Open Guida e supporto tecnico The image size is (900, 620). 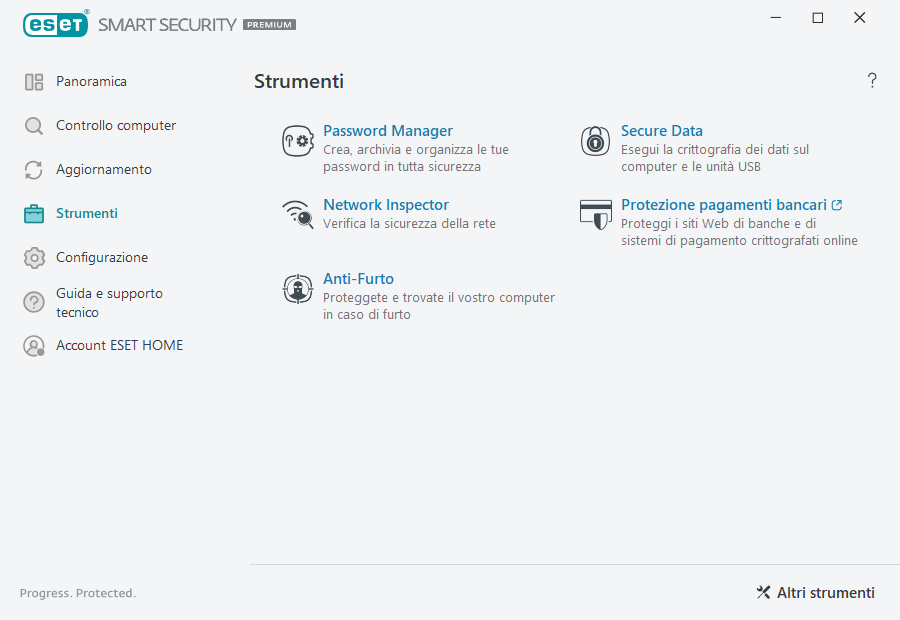(x=108, y=301)
